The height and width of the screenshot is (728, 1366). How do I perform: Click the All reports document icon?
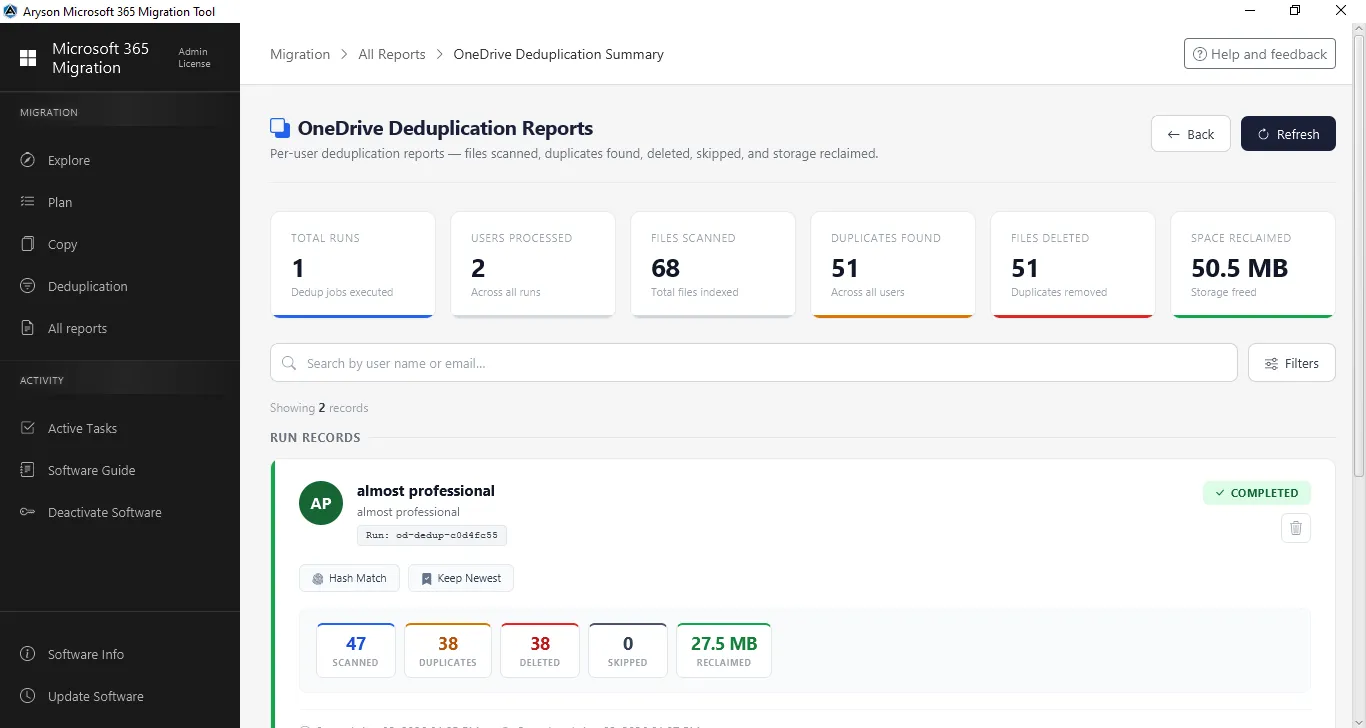(28, 328)
